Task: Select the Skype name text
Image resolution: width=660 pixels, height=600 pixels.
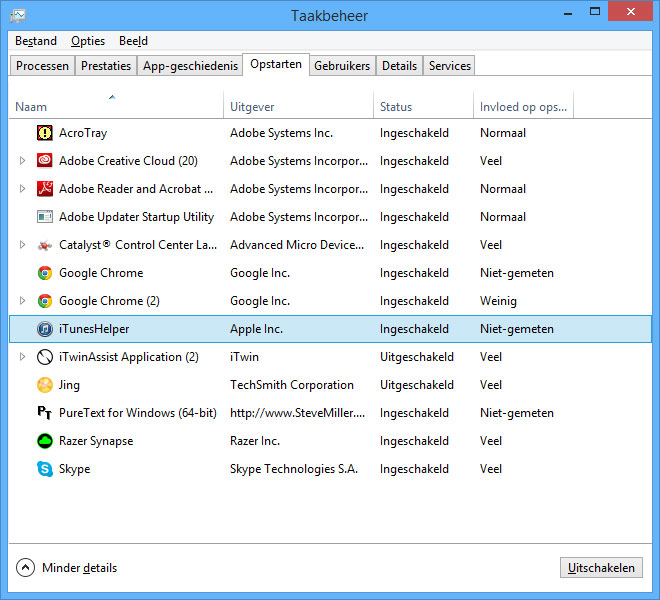Action: [x=75, y=469]
